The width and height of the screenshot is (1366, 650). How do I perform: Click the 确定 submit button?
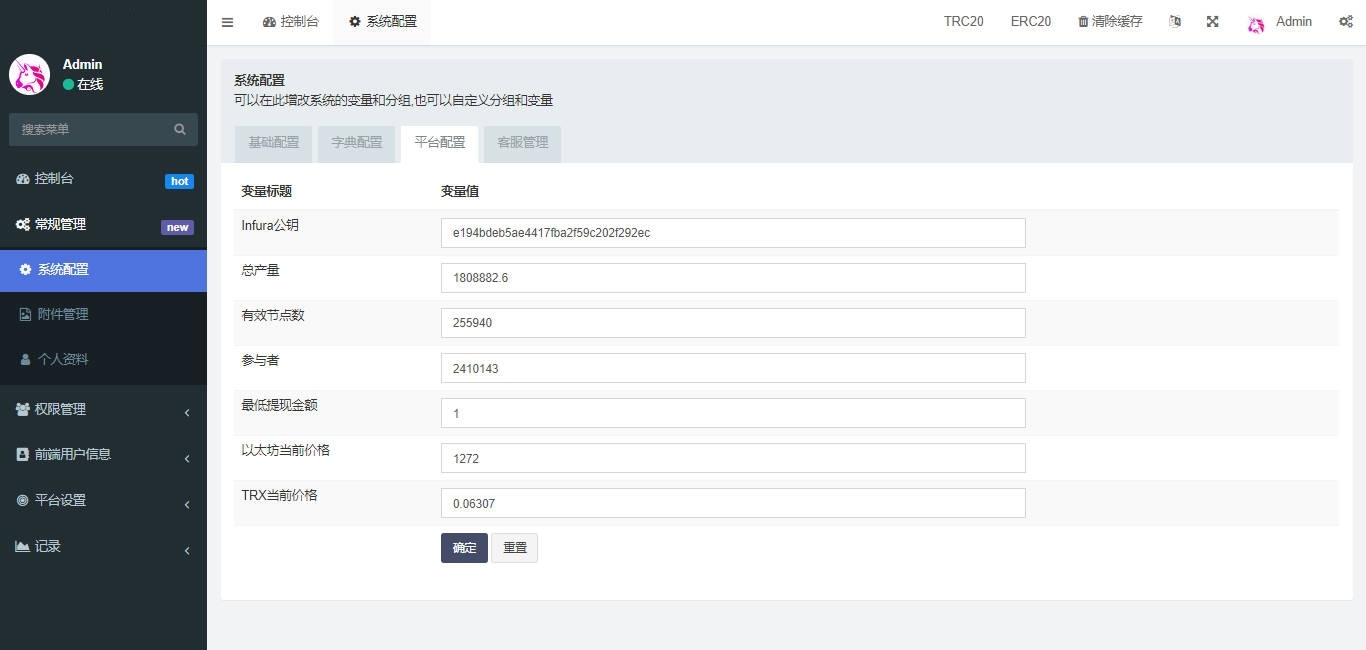464,548
